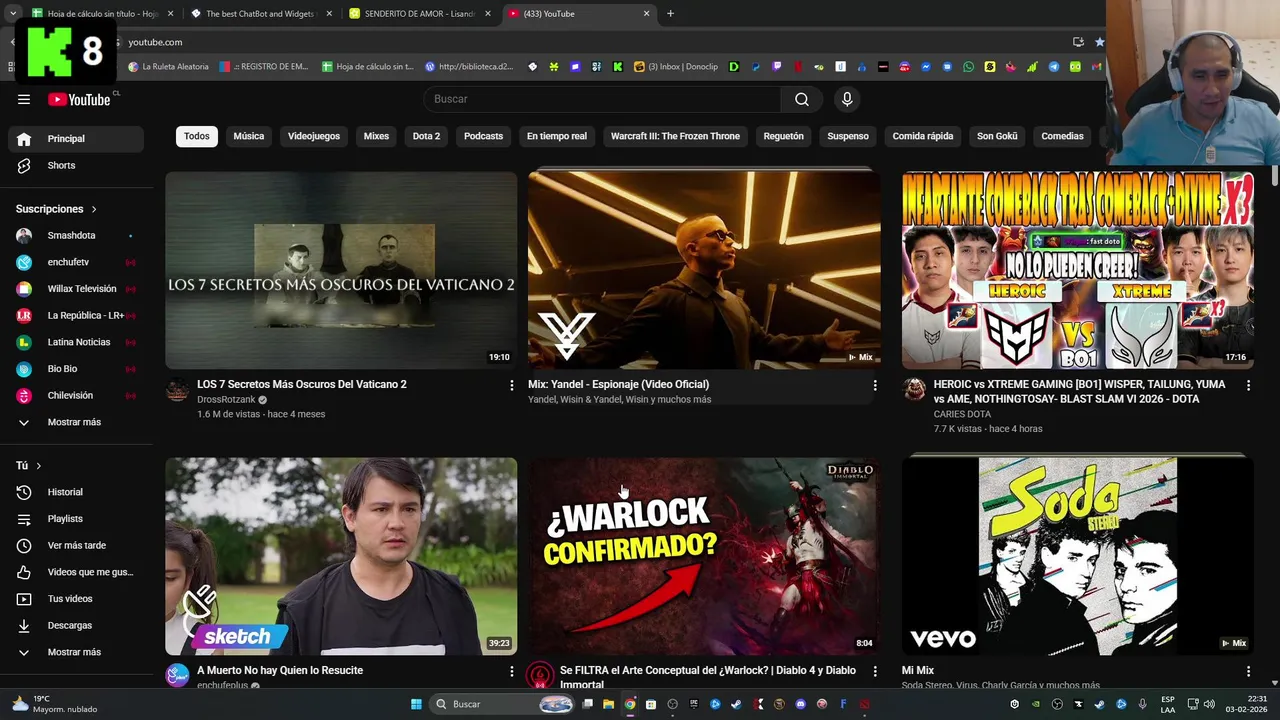Screen dimensions: 1280x720
Task: Play the HEROIC vs XTREME Dota thumbnail
Action: pyautogui.click(x=1077, y=270)
